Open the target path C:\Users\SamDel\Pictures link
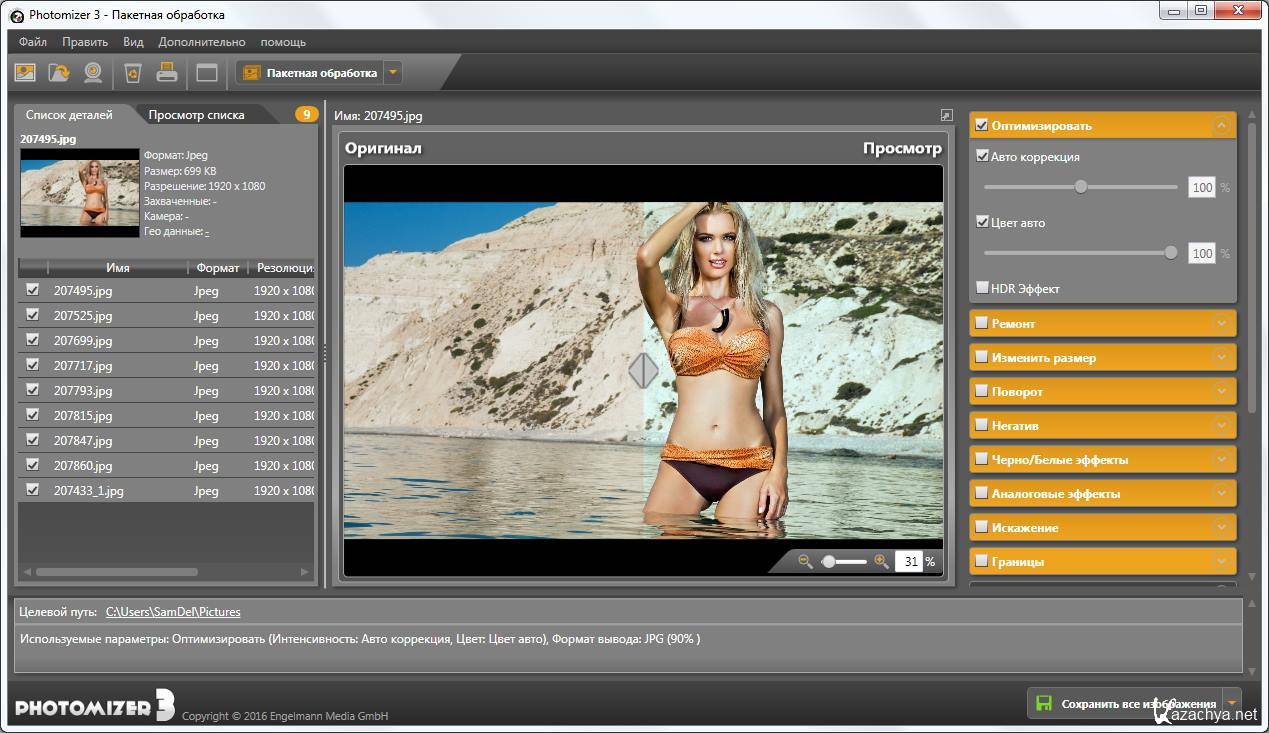 pyautogui.click(x=173, y=612)
